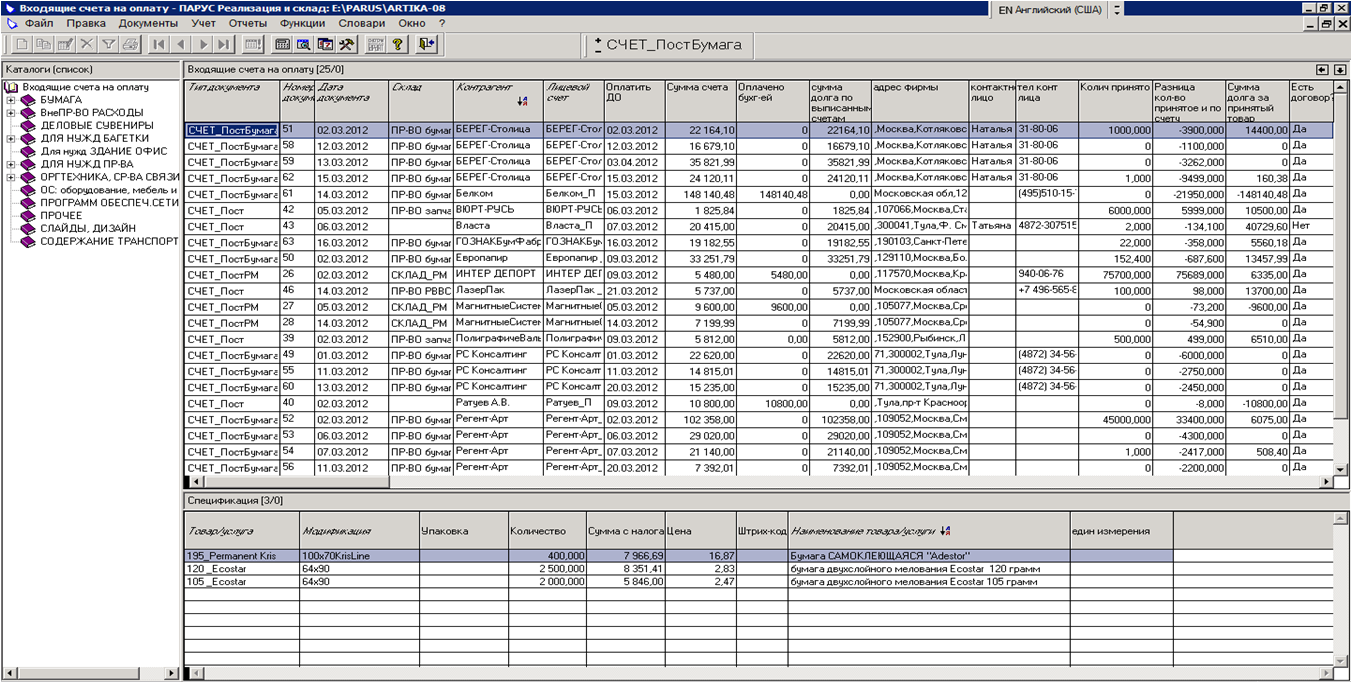This screenshot has height=682, width=1352.
Task: Go to next record arrow icon
Action: tap(203, 44)
